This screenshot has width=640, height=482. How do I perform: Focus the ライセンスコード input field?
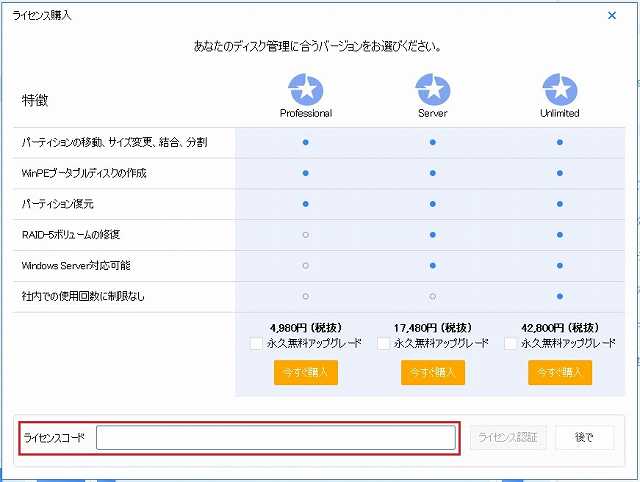tap(276, 438)
